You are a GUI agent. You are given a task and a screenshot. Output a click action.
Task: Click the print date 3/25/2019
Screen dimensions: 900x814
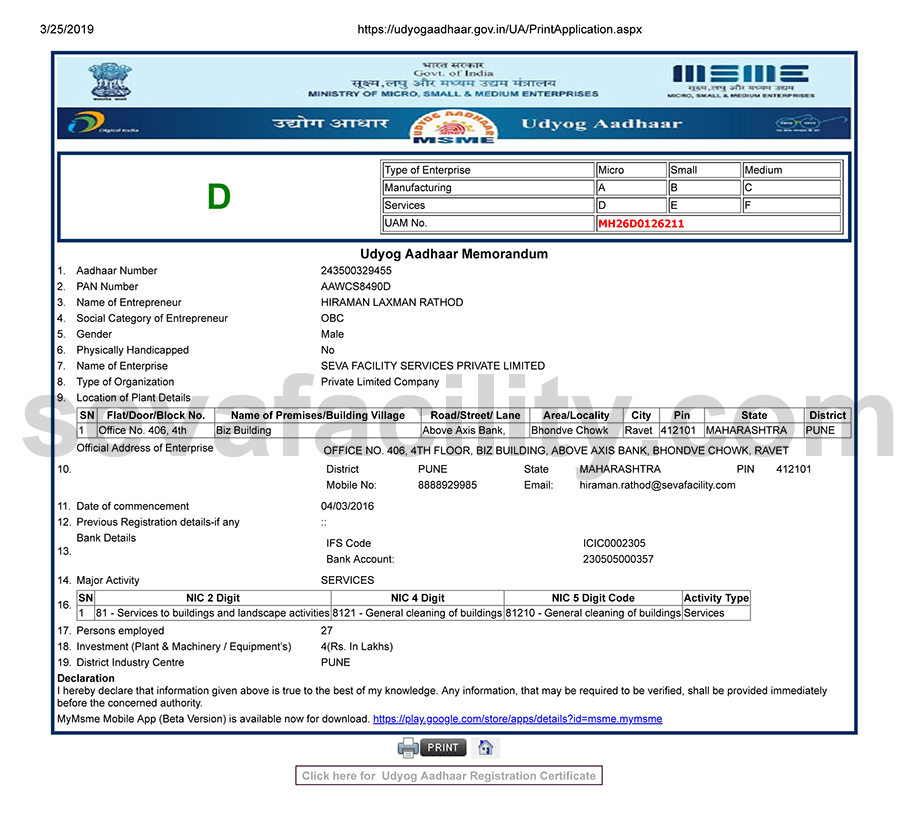point(67,29)
